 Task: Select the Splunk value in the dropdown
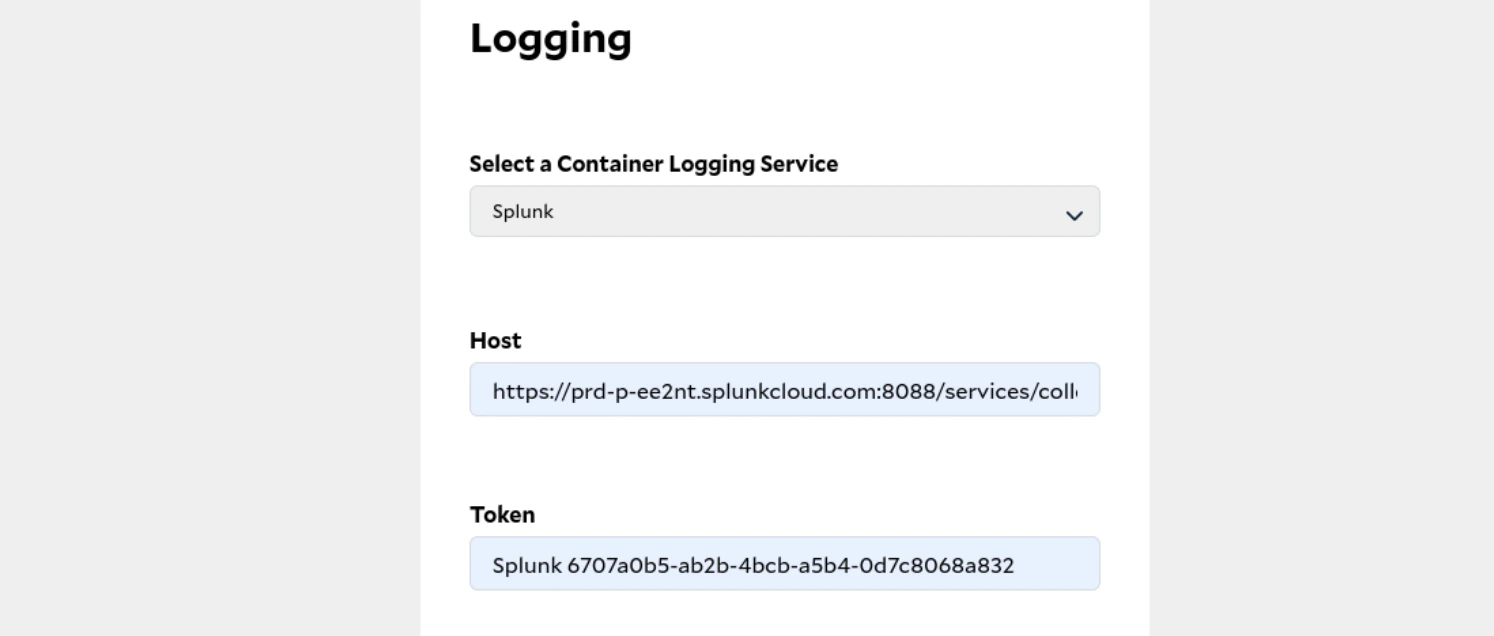[523, 212]
